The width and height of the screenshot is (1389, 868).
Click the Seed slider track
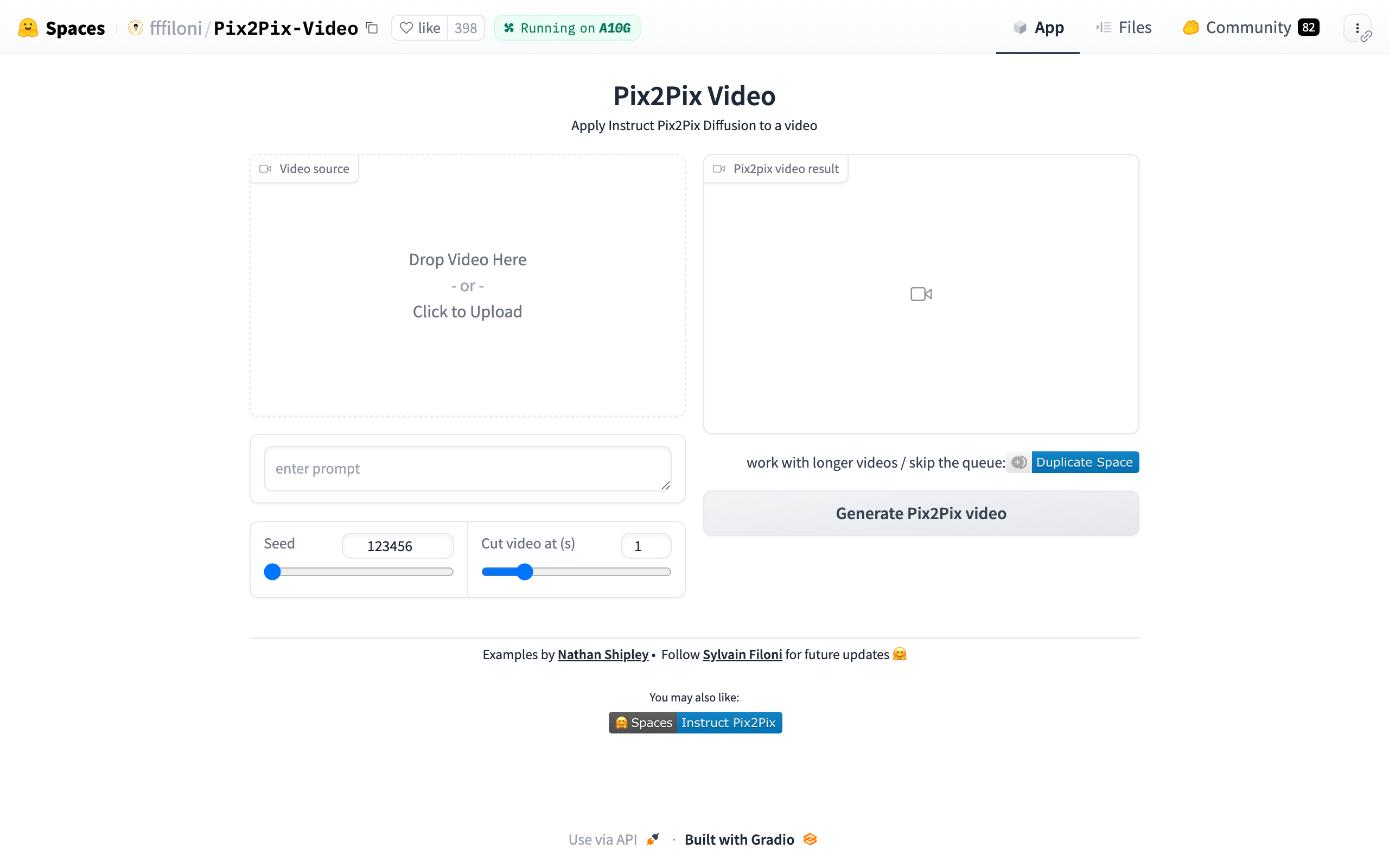[359, 572]
